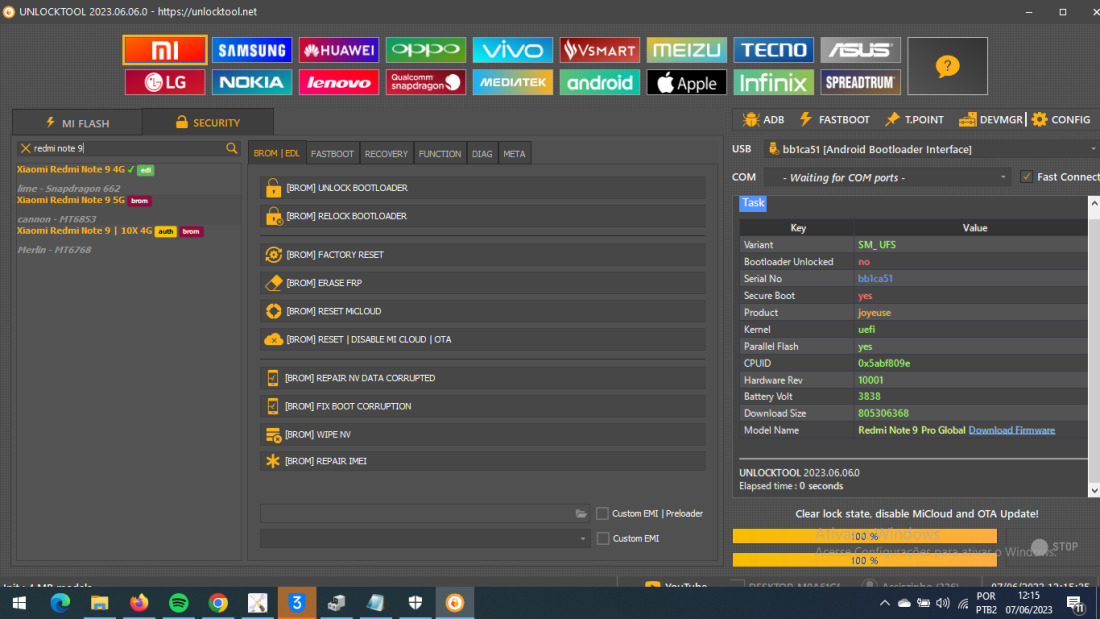The image size is (1100, 619).
Task: Enable the Custom EMI checkbox
Action: click(603, 538)
